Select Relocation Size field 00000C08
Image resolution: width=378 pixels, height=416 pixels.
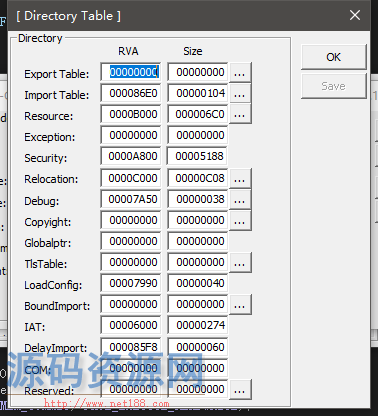click(x=197, y=178)
